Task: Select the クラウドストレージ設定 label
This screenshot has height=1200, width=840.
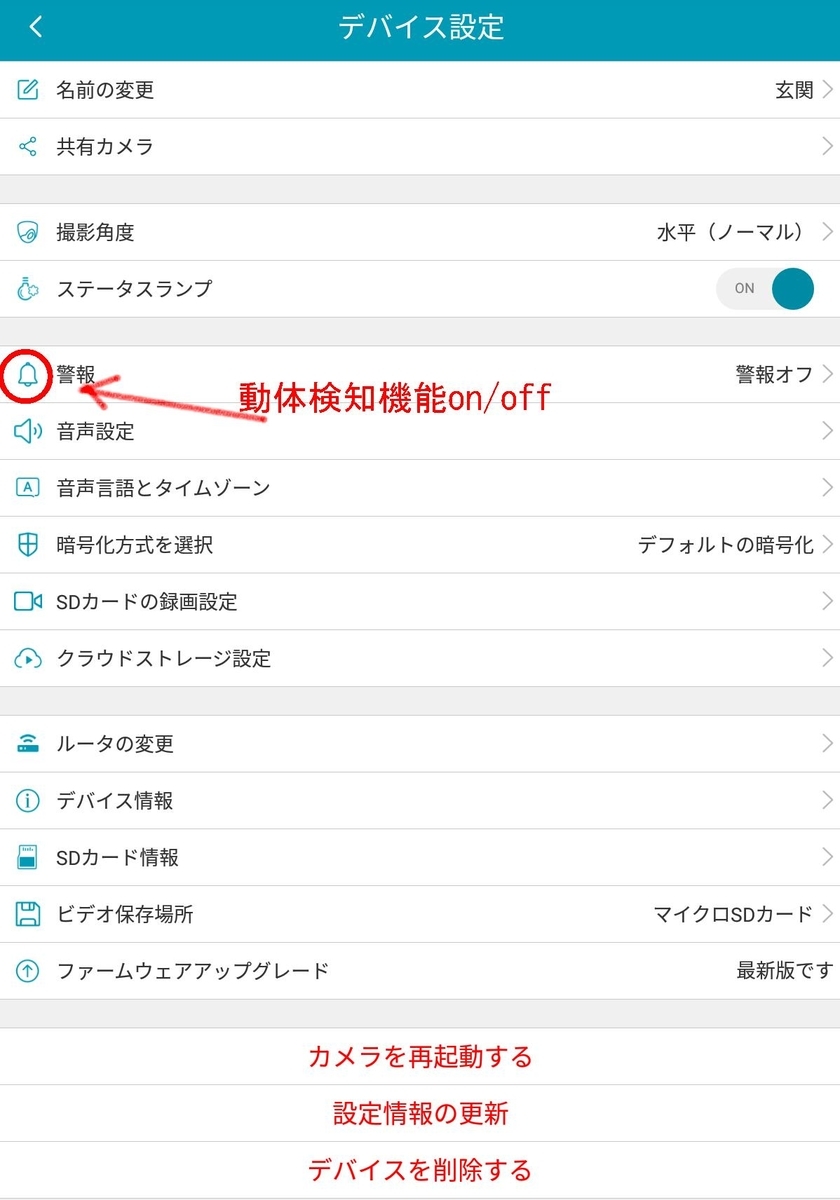Action: (164, 658)
